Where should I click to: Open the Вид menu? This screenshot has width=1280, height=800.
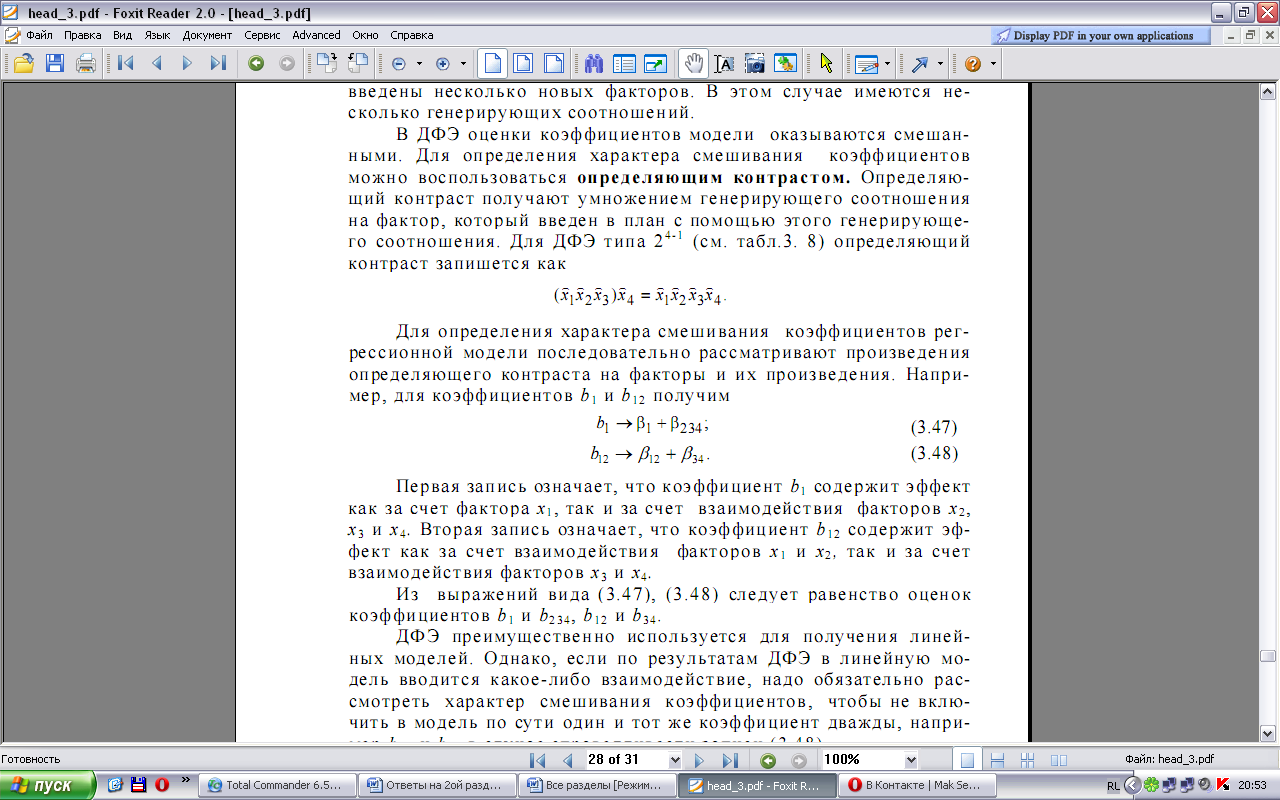click(x=122, y=34)
